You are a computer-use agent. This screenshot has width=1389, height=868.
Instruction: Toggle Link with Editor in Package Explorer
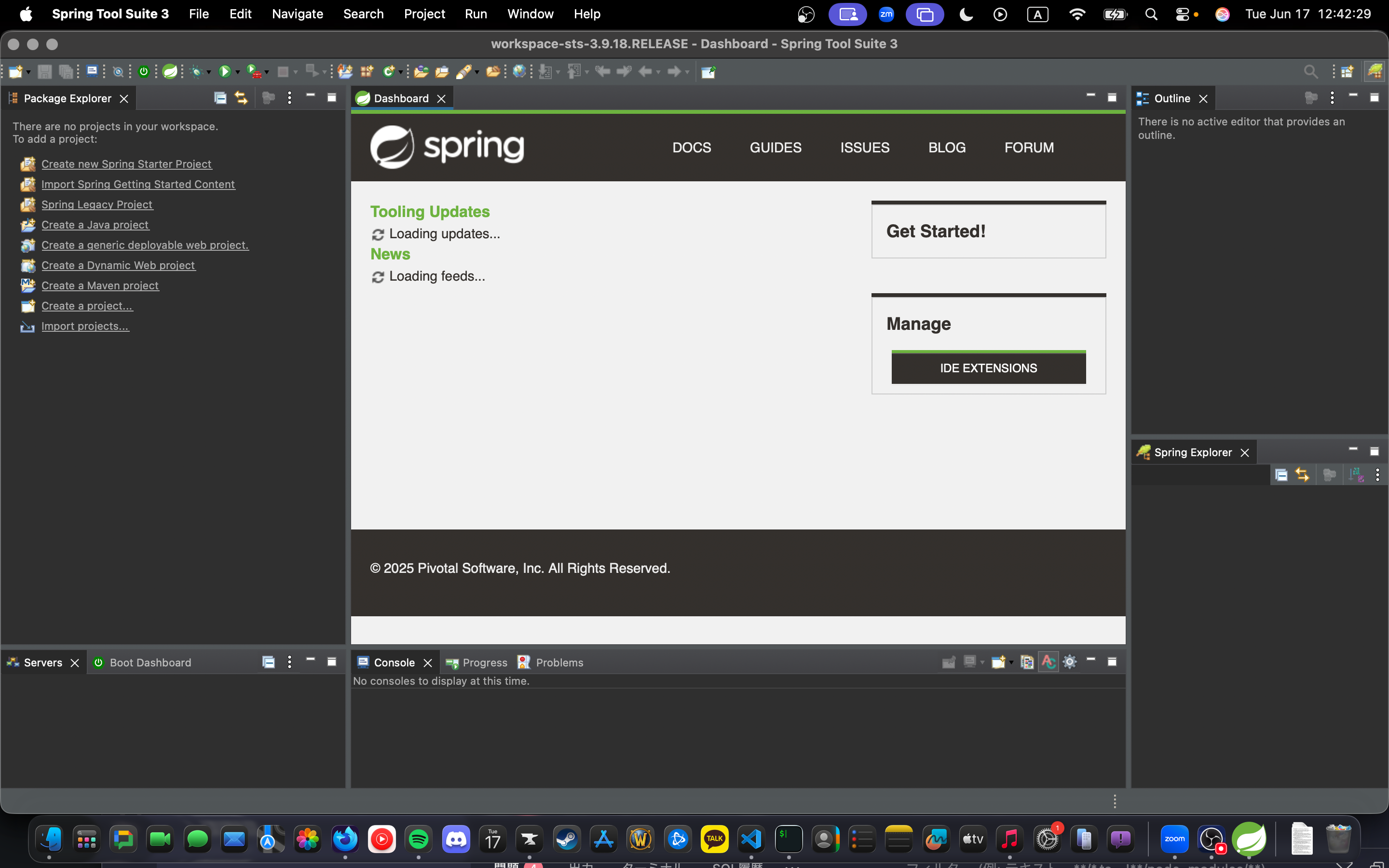click(241, 98)
